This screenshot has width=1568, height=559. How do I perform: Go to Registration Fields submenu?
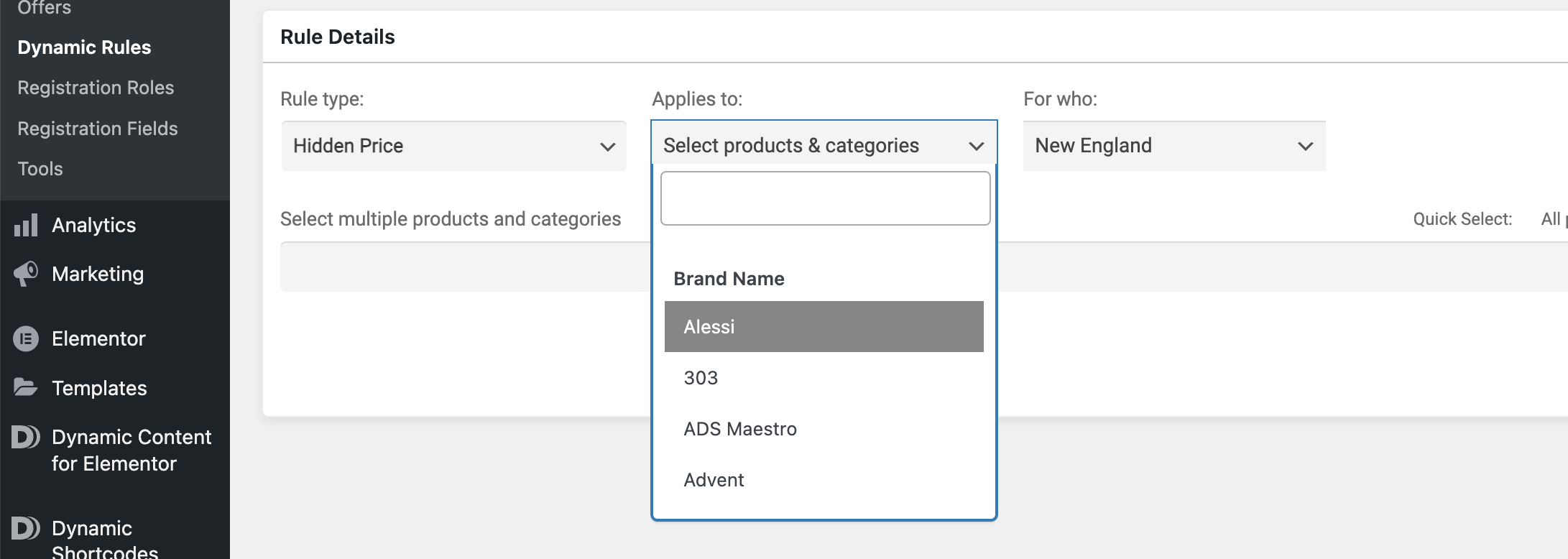tap(98, 129)
